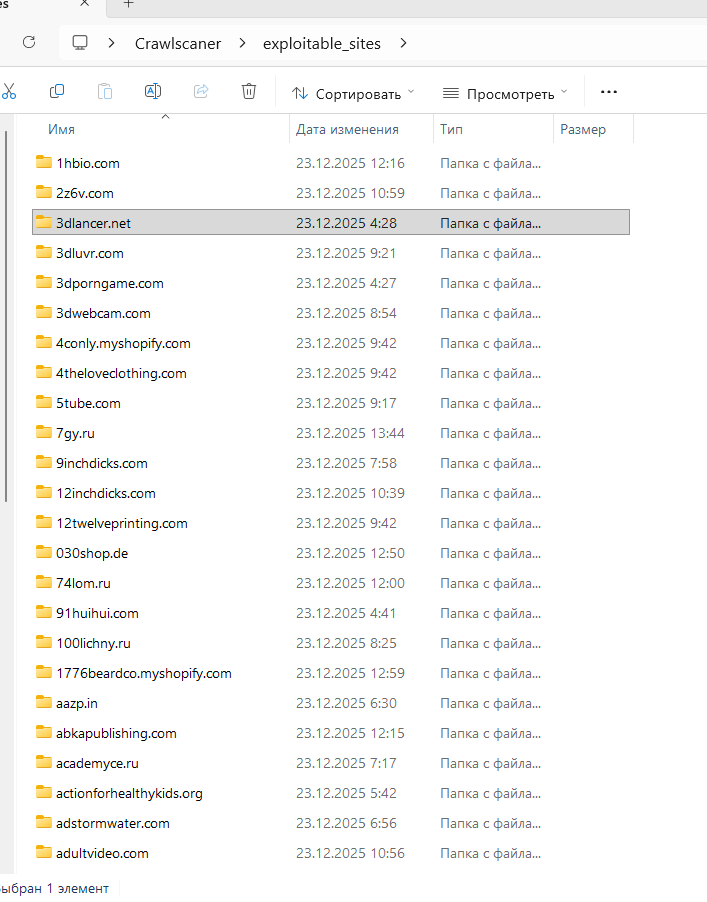Sort by Размер column header

(x=583, y=129)
